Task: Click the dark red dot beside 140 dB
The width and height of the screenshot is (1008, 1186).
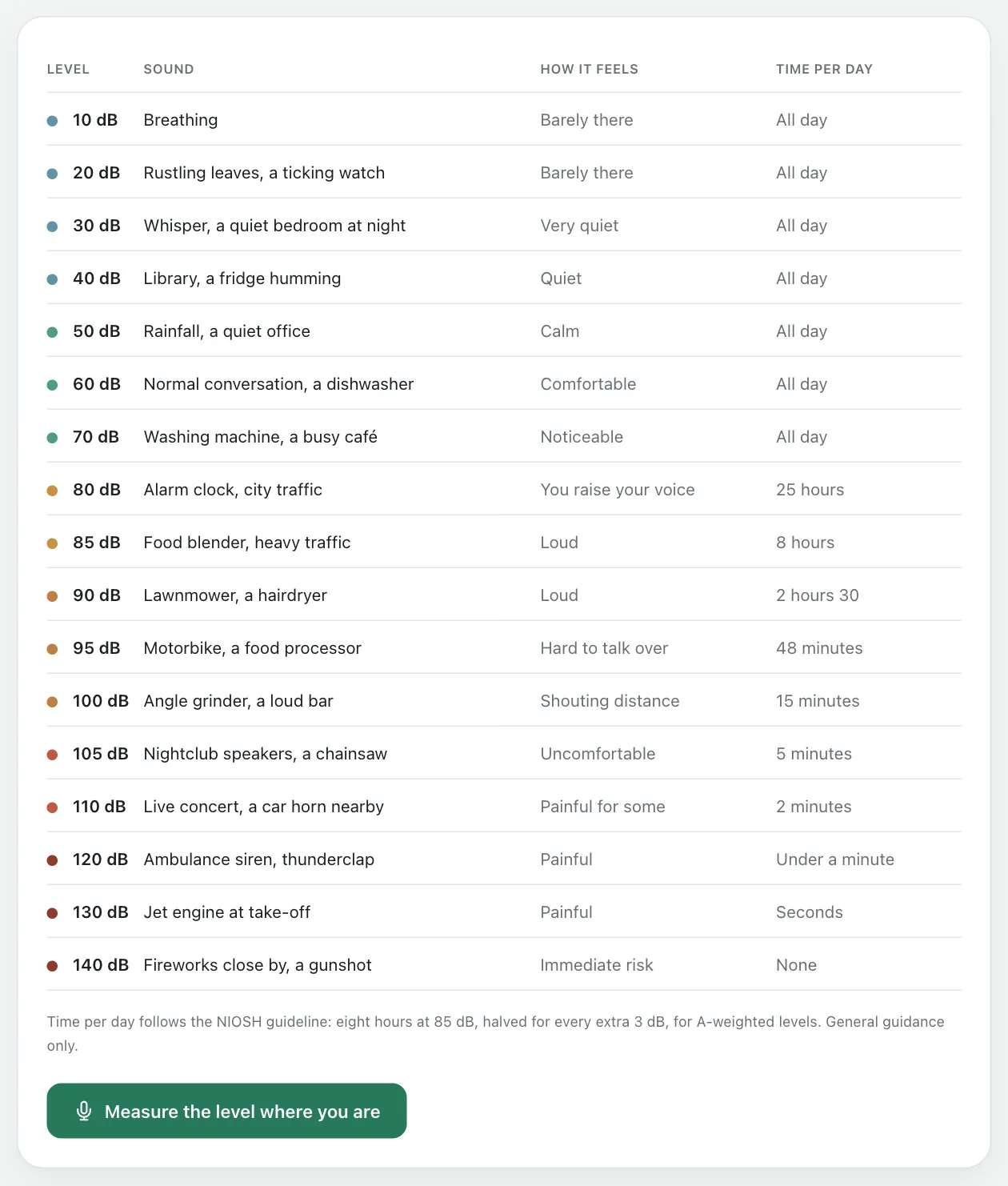Action: [53, 966]
